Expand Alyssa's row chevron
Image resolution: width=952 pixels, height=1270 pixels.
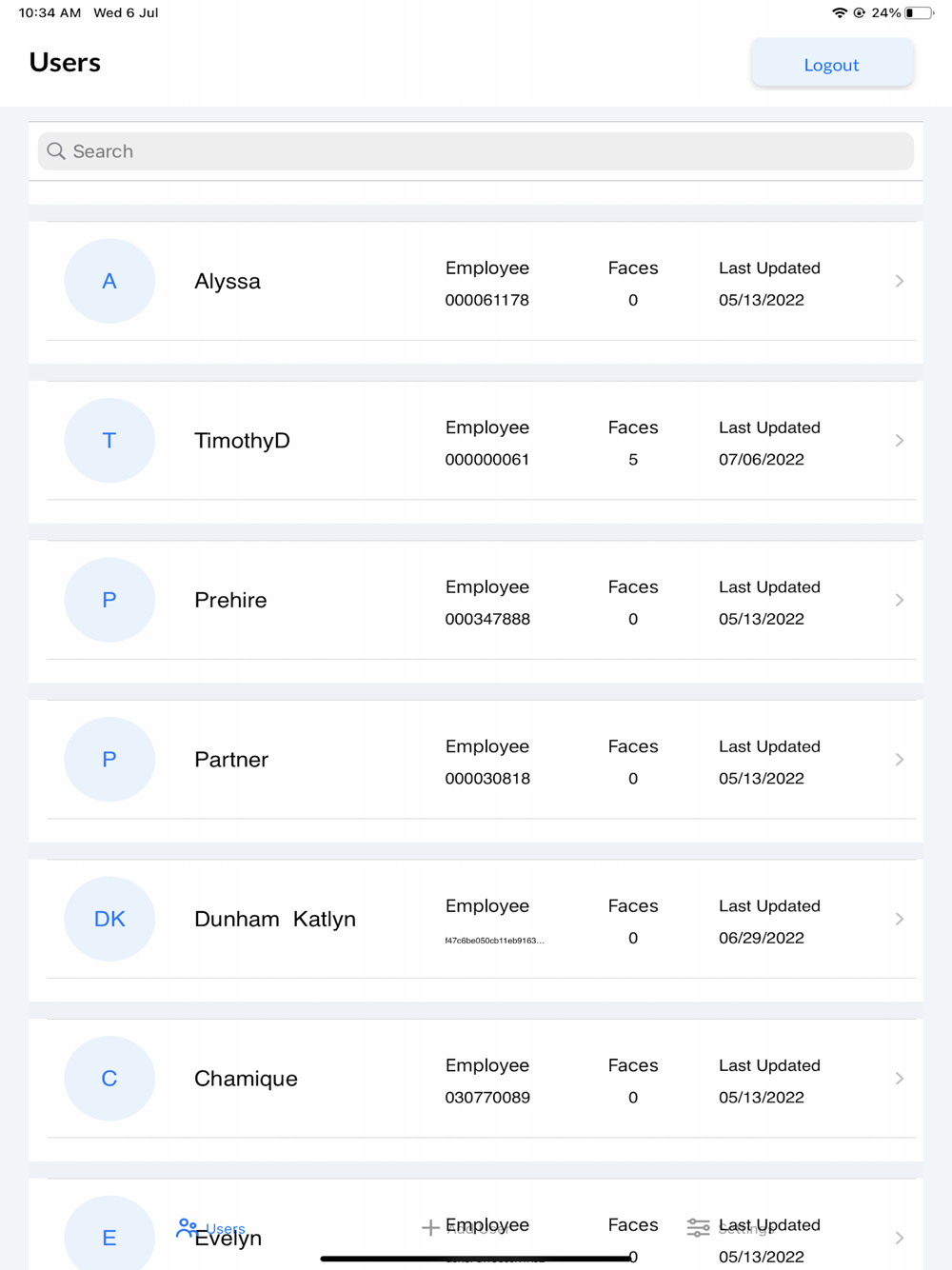(x=900, y=281)
